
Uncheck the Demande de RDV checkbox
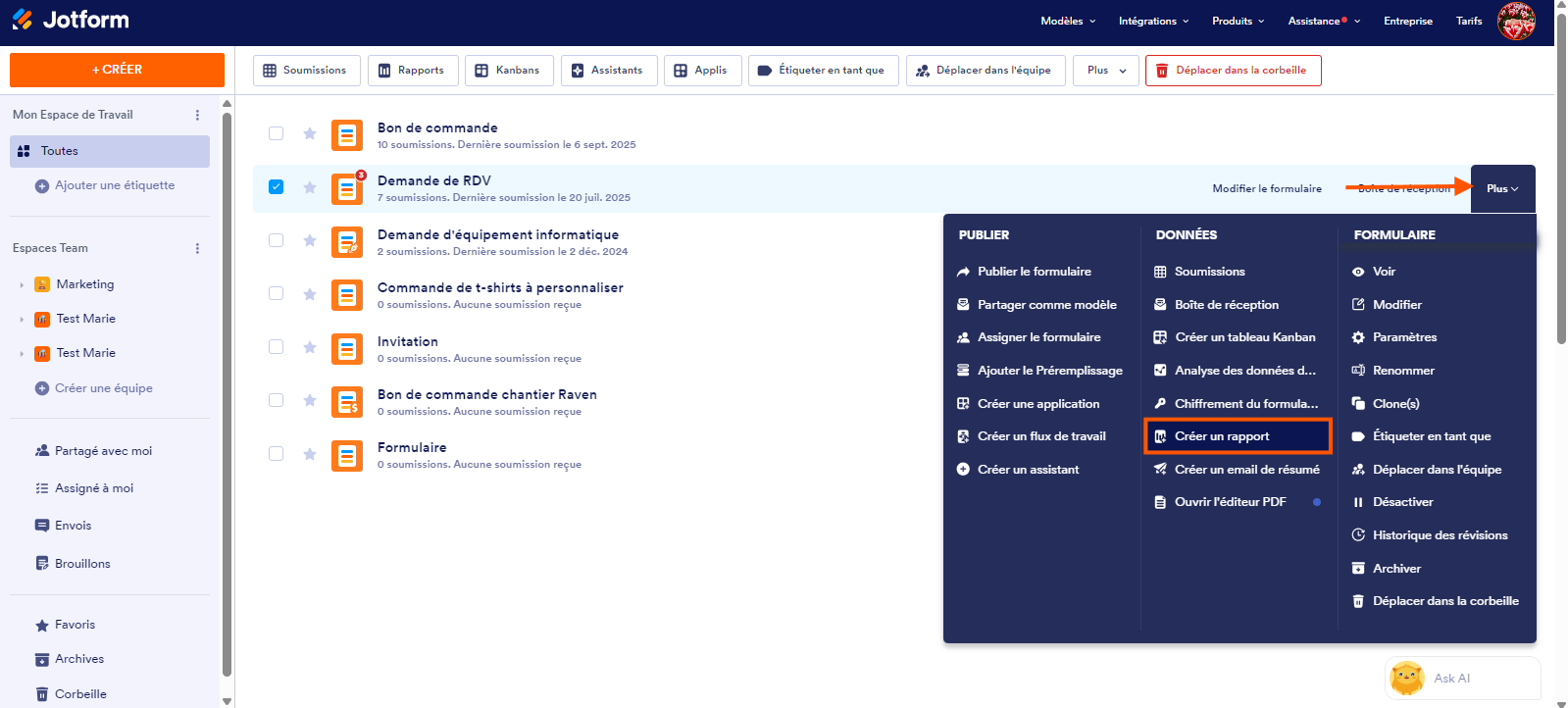pyautogui.click(x=277, y=187)
